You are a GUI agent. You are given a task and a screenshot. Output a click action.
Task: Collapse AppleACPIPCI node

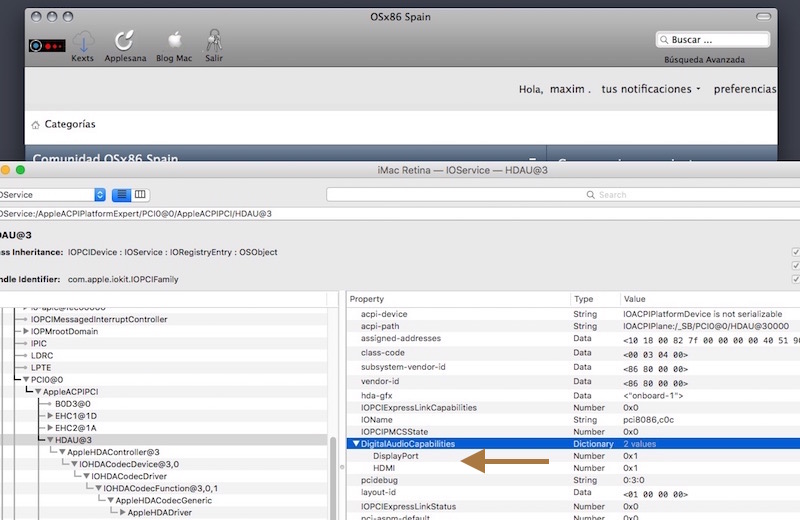[38, 392]
